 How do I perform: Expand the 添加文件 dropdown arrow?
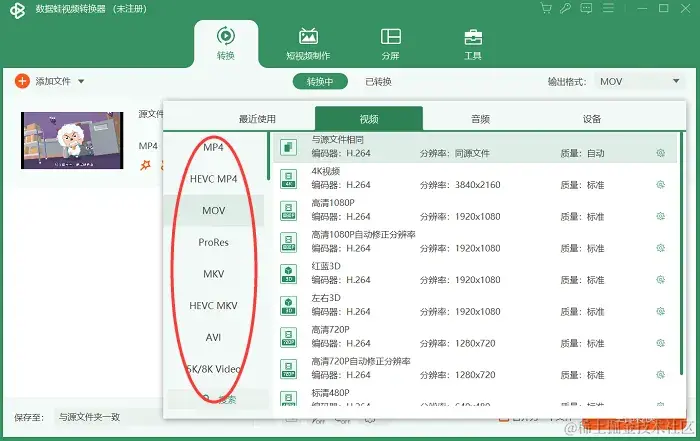coord(81,81)
